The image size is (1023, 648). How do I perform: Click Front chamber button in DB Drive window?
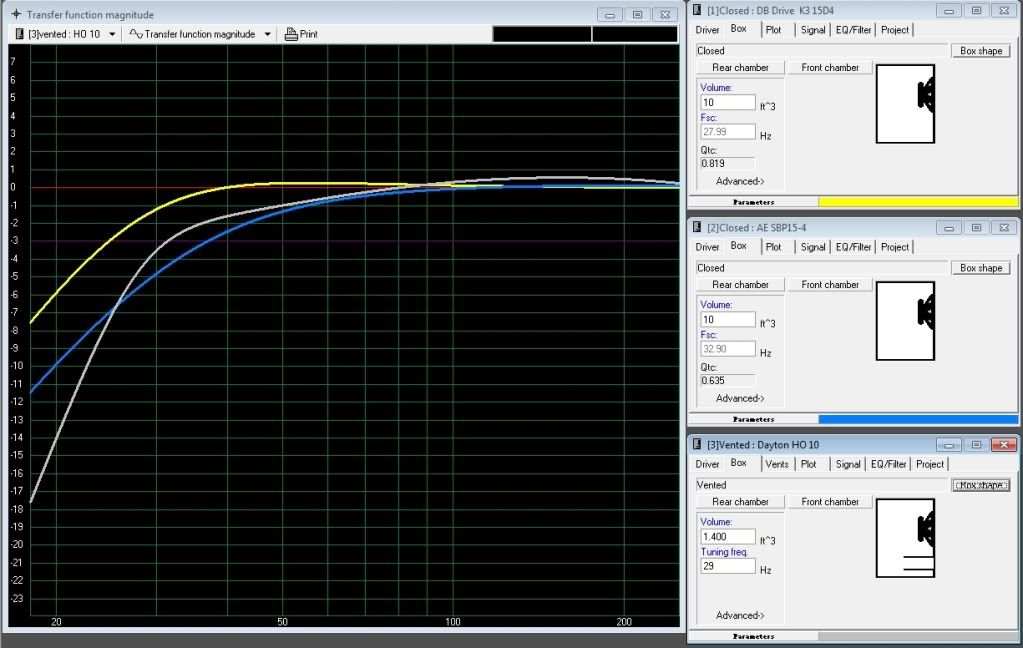[x=830, y=68]
